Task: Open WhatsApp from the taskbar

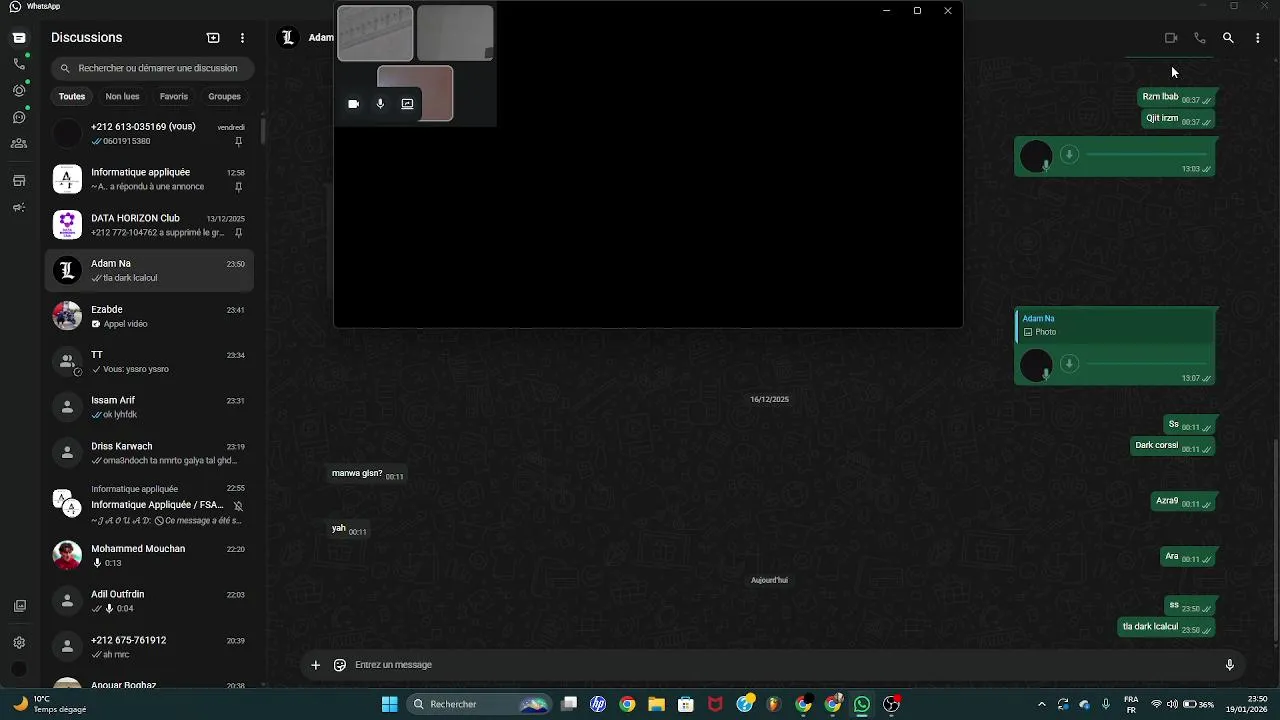Action: pos(862,705)
